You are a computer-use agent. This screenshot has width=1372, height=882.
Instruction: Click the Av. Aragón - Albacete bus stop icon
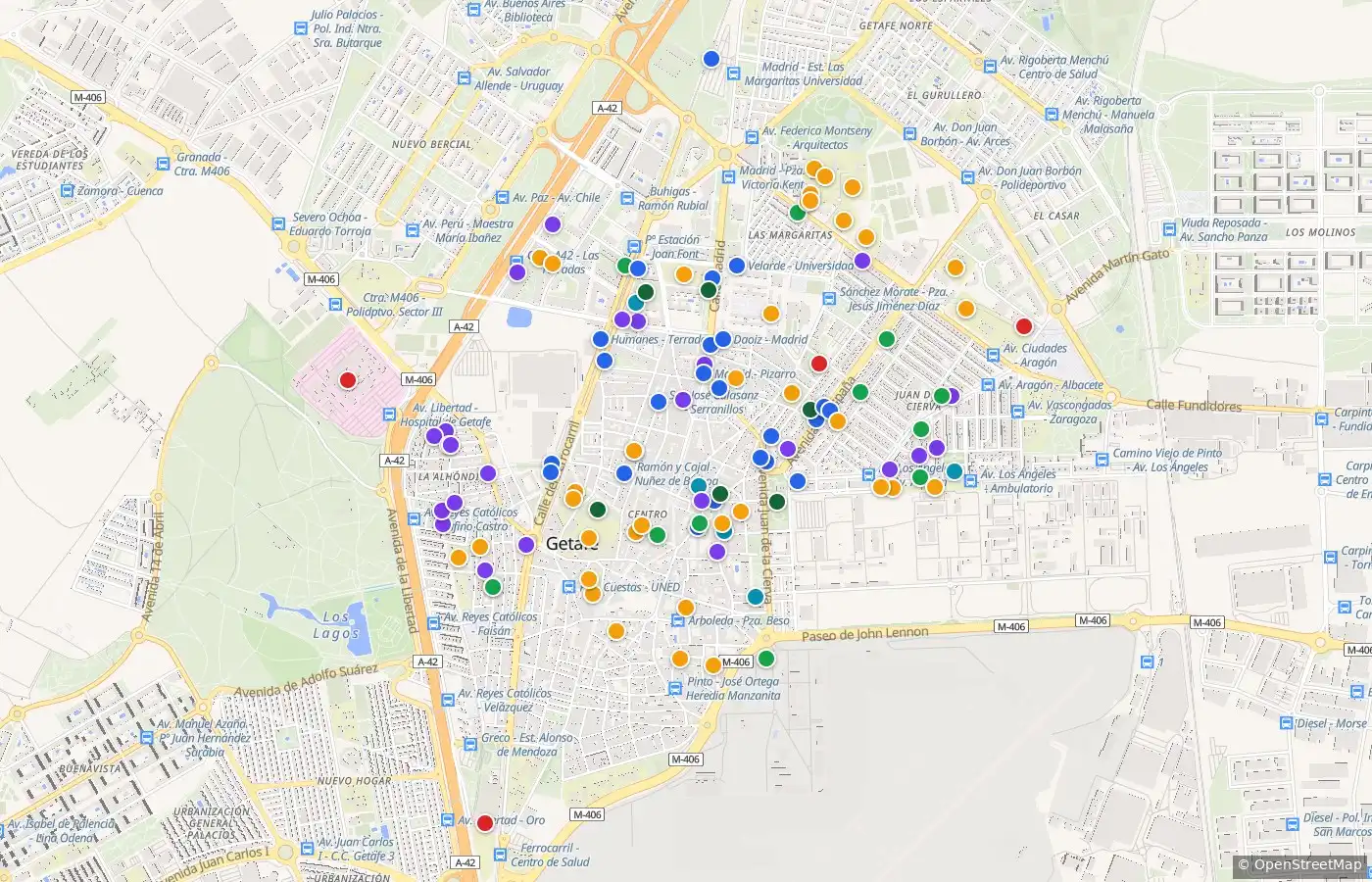(986, 385)
